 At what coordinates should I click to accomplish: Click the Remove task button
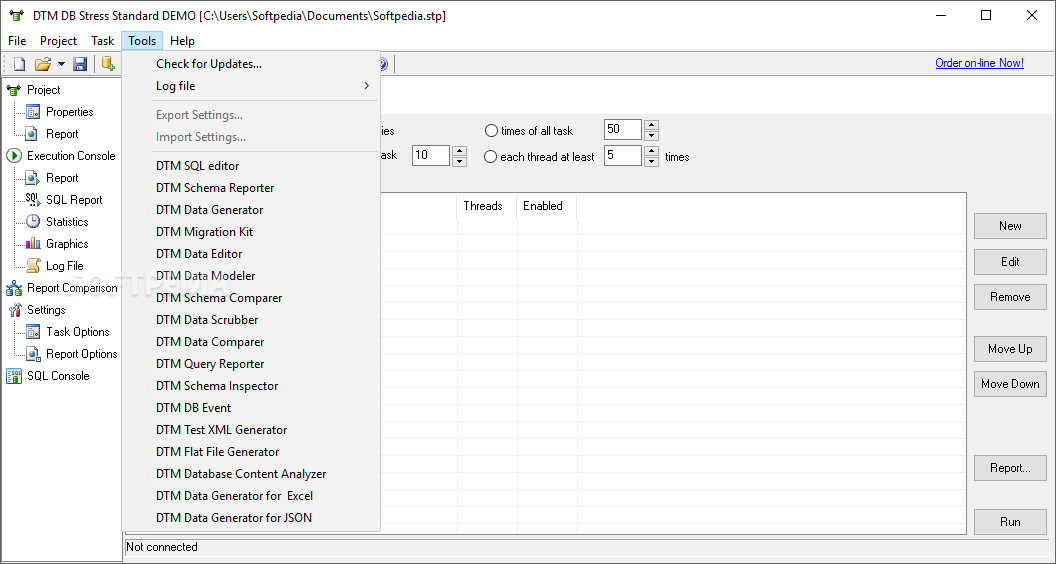pos(1010,297)
